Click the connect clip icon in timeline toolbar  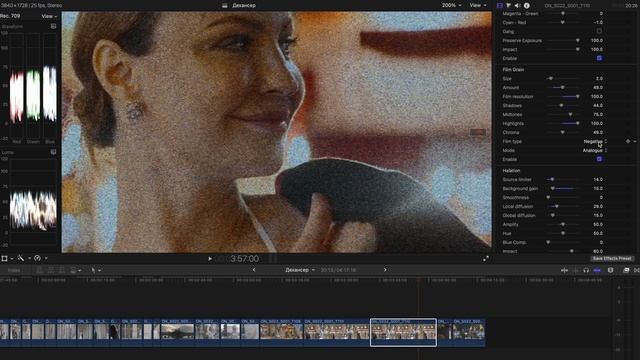pyautogui.click(x=40, y=270)
